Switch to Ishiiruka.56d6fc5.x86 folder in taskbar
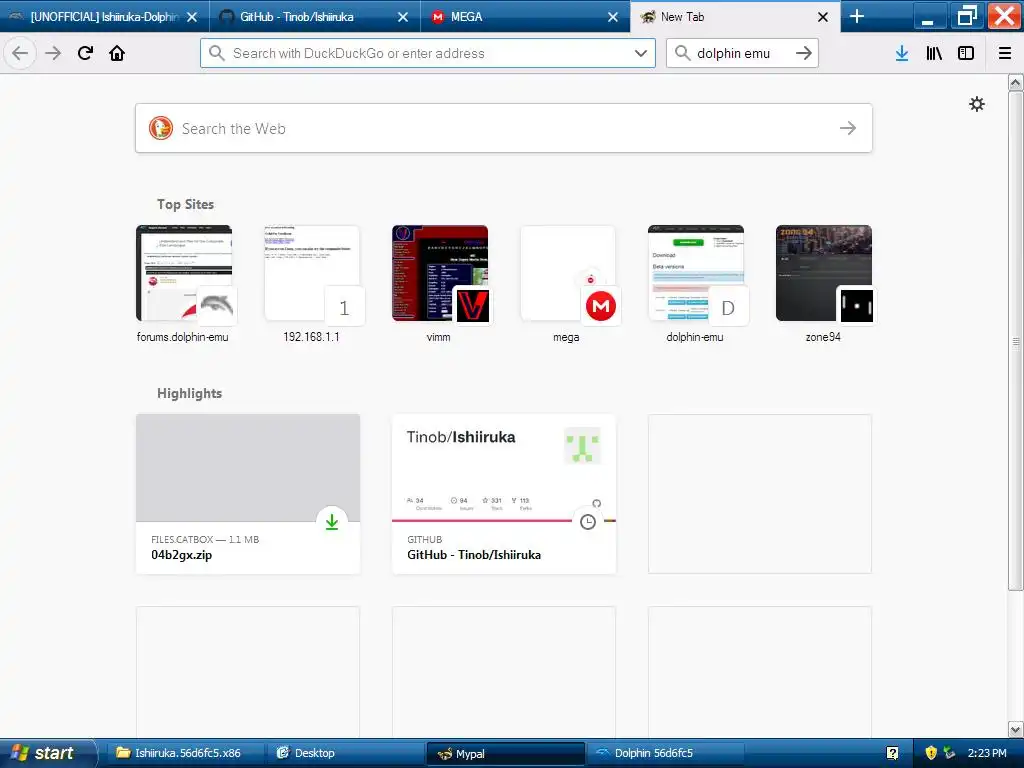1024x768 pixels. coord(184,753)
